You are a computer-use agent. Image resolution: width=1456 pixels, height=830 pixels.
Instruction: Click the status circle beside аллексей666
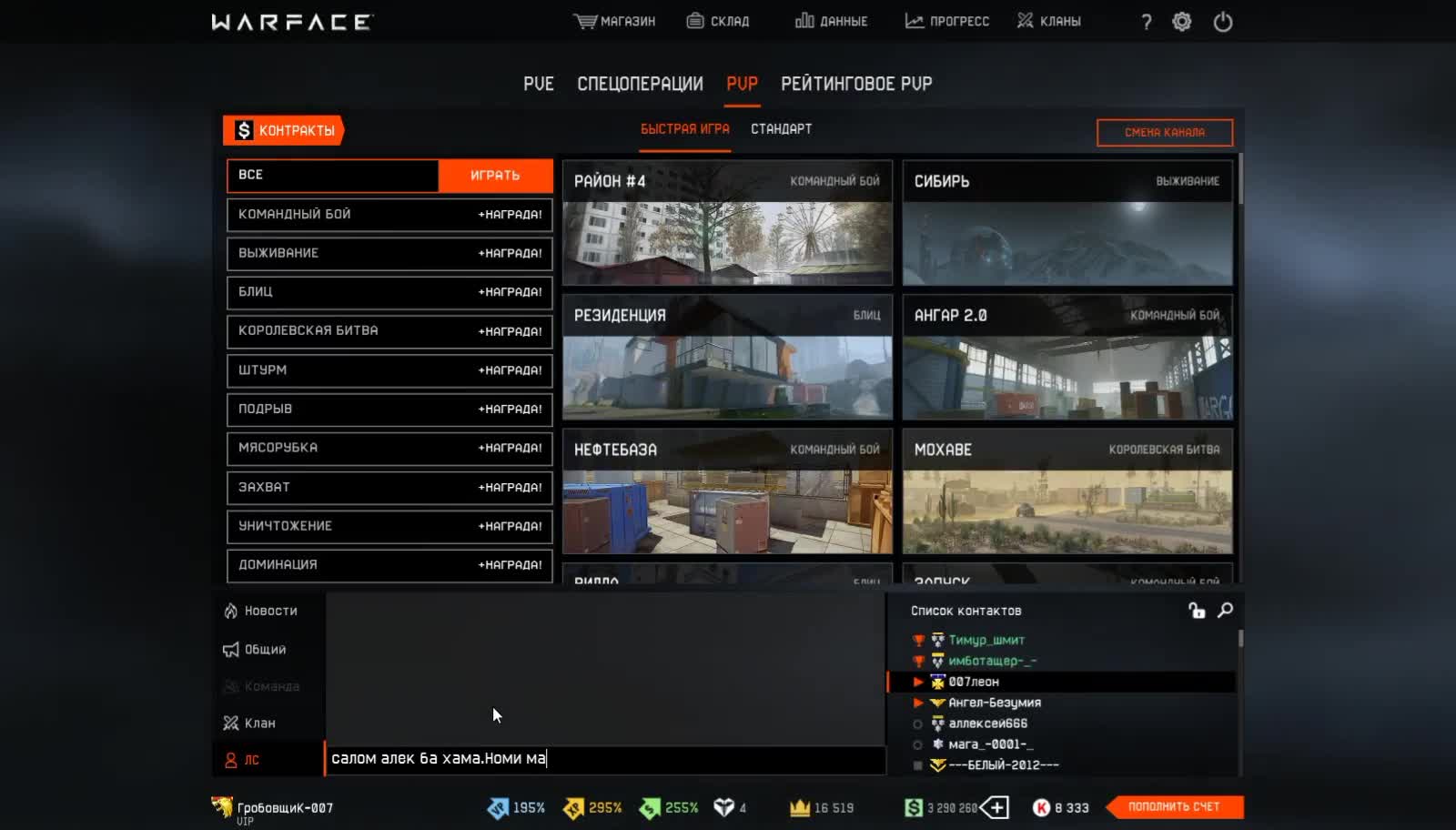tap(917, 724)
